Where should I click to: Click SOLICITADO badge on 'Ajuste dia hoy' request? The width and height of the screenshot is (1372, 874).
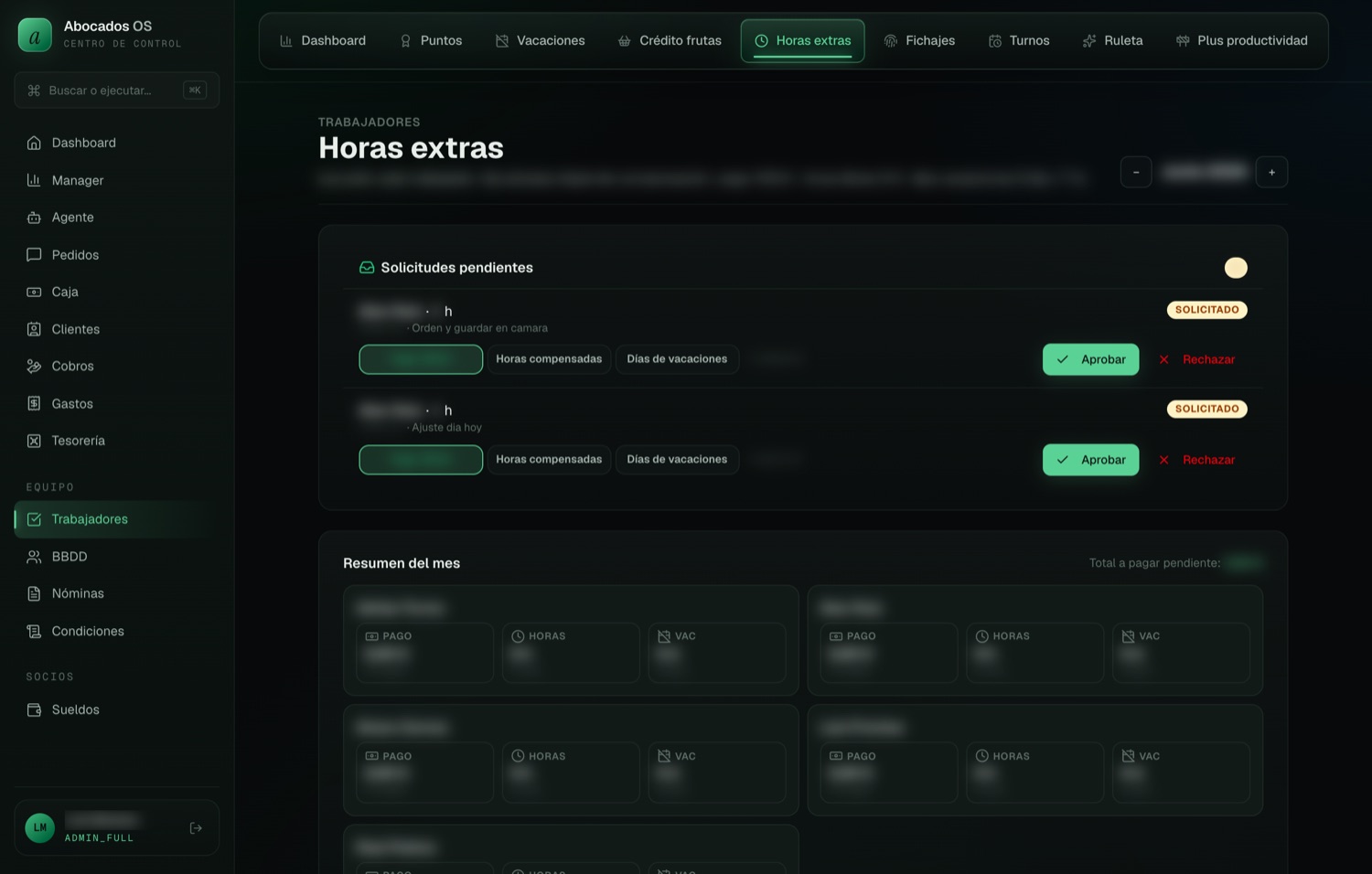click(1206, 410)
